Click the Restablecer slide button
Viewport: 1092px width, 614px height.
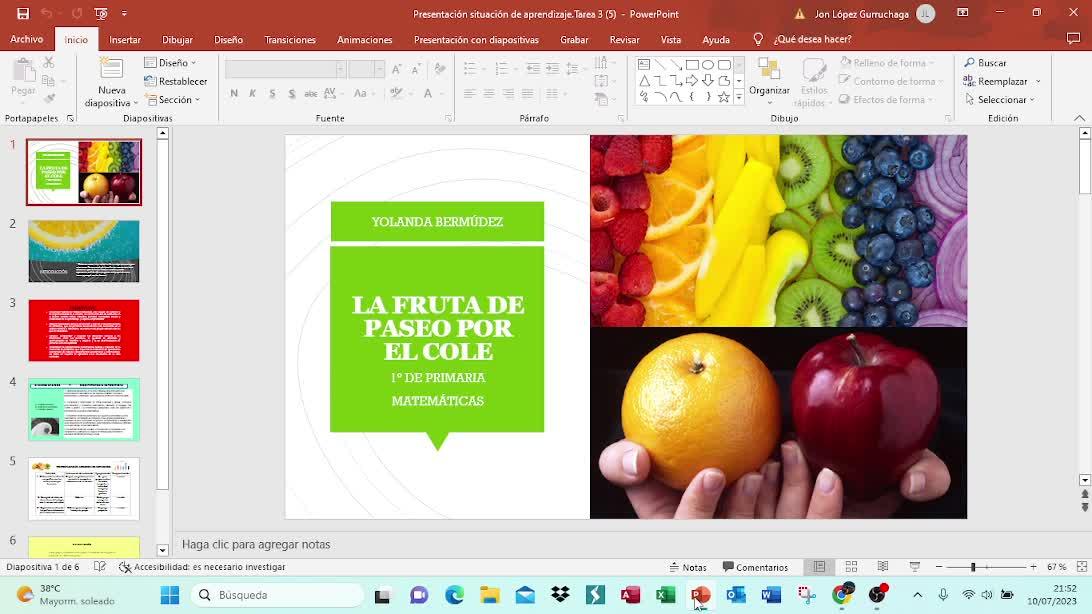point(176,81)
